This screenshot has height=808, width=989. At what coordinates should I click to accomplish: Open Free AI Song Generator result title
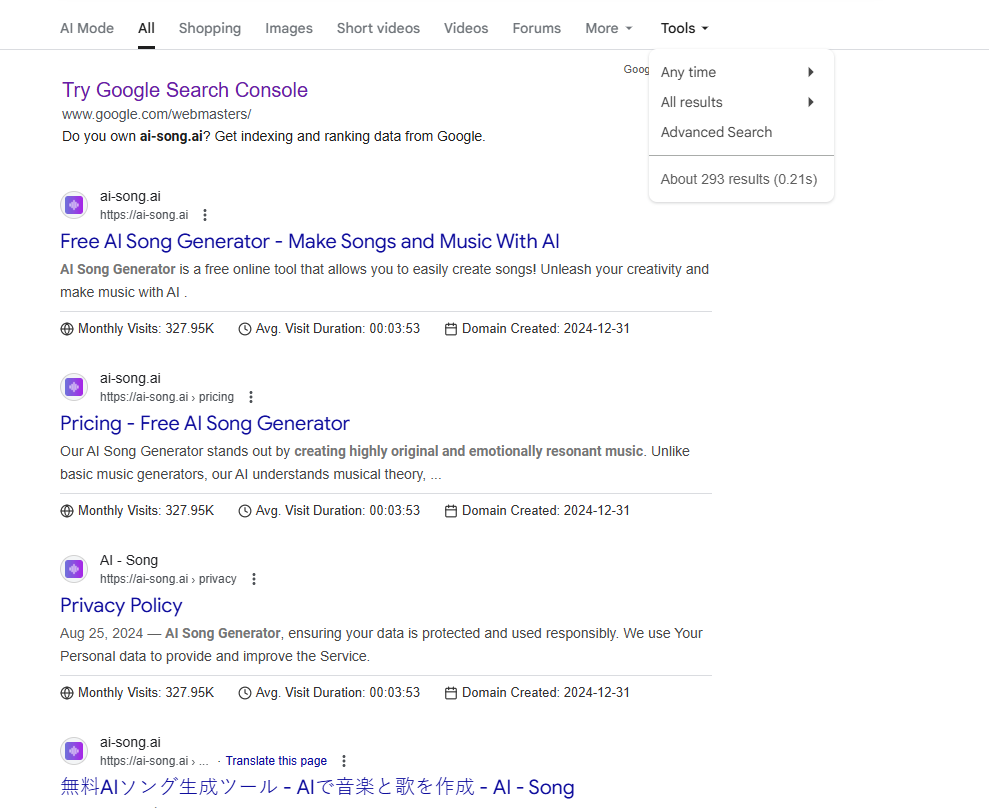(x=310, y=242)
